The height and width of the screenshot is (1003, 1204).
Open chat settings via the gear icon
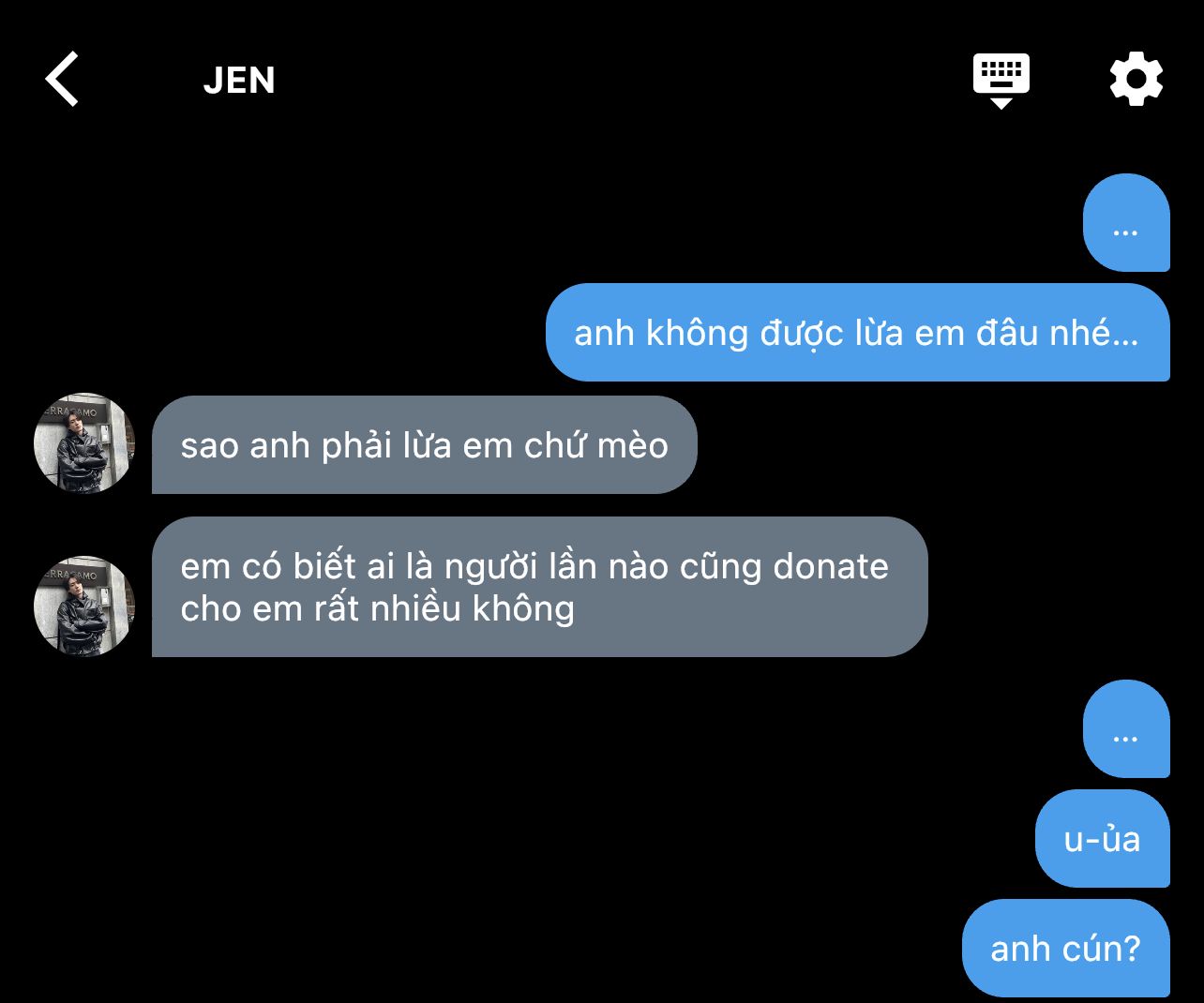click(1136, 80)
